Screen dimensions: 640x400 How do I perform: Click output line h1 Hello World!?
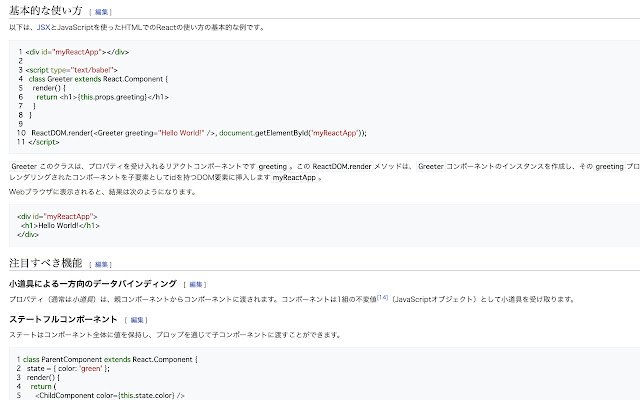pyautogui.click(x=60, y=225)
